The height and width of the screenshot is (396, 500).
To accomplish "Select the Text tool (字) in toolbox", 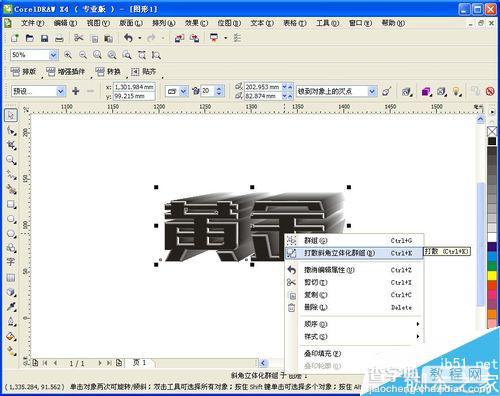I will pos(11,262).
